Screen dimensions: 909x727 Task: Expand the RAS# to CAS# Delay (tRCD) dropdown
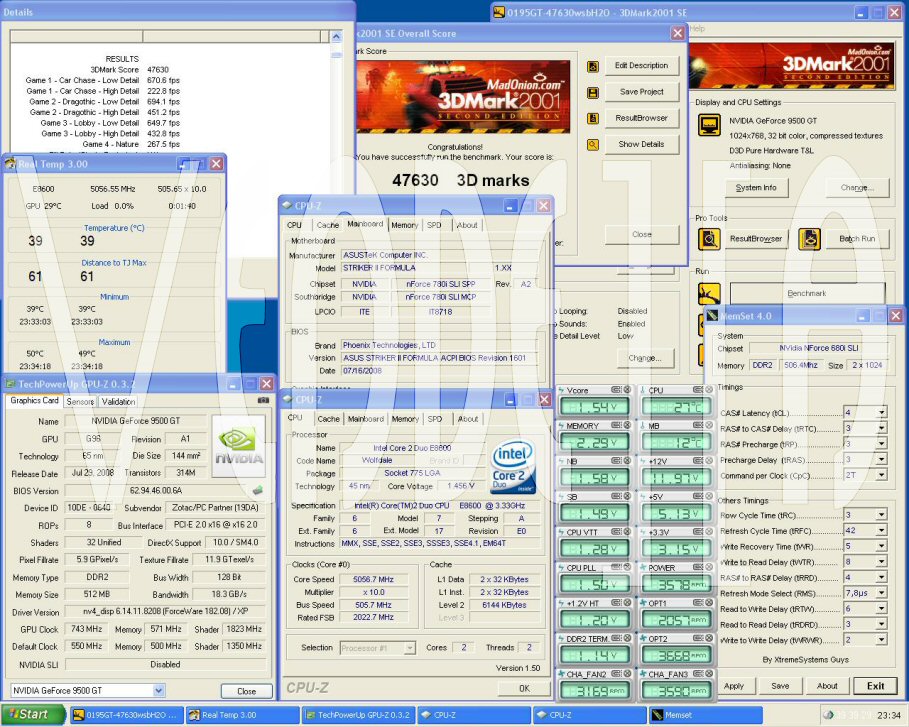click(x=882, y=428)
